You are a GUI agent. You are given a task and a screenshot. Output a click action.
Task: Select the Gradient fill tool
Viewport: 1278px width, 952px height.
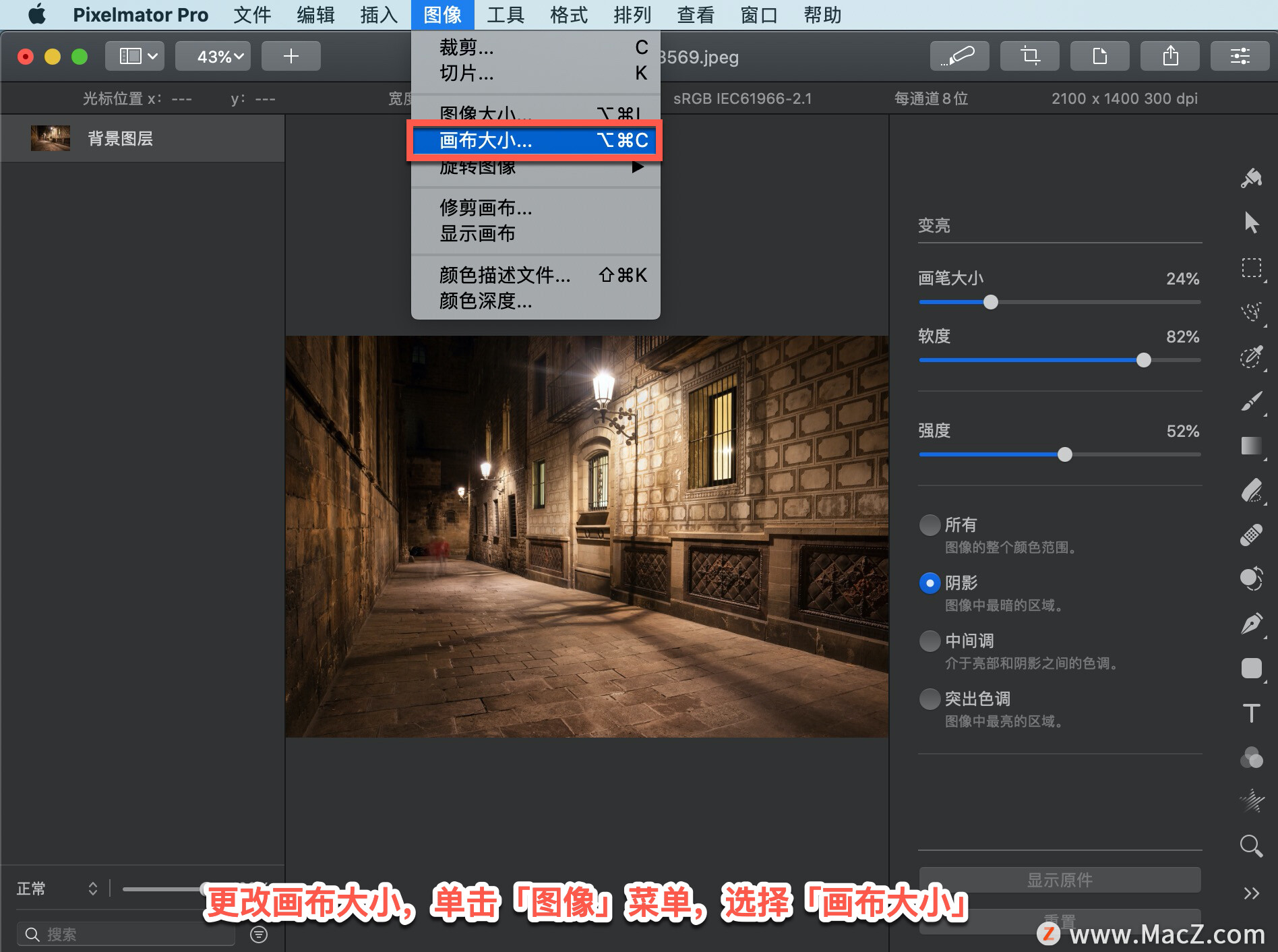pyautogui.click(x=1252, y=446)
